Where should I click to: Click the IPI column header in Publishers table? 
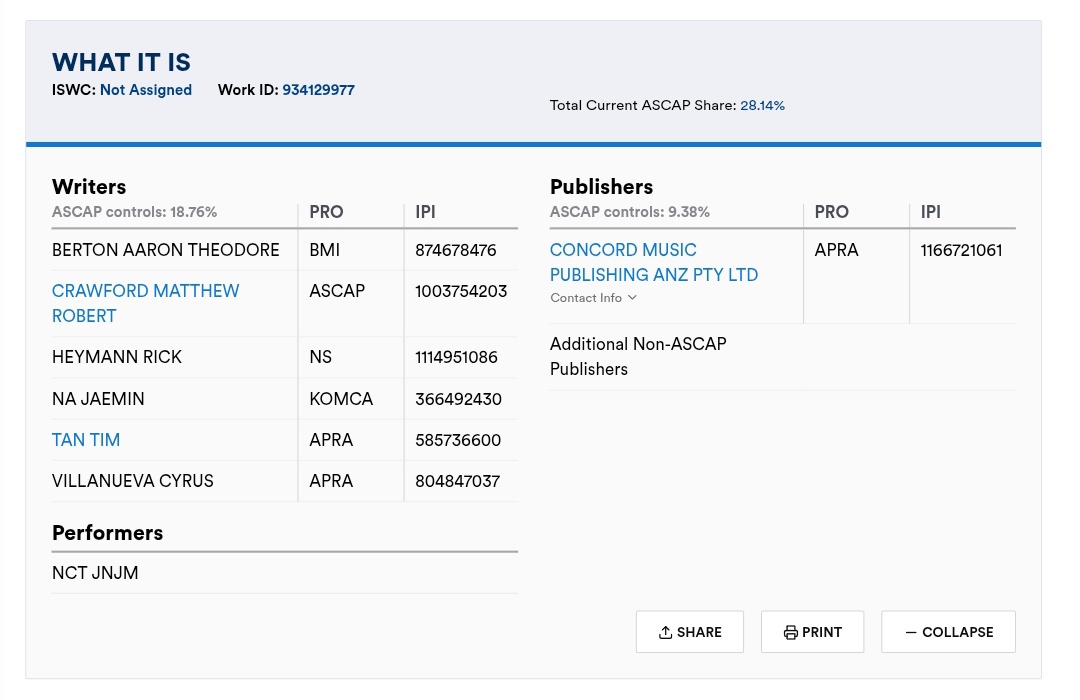pyautogui.click(x=931, y=212)
